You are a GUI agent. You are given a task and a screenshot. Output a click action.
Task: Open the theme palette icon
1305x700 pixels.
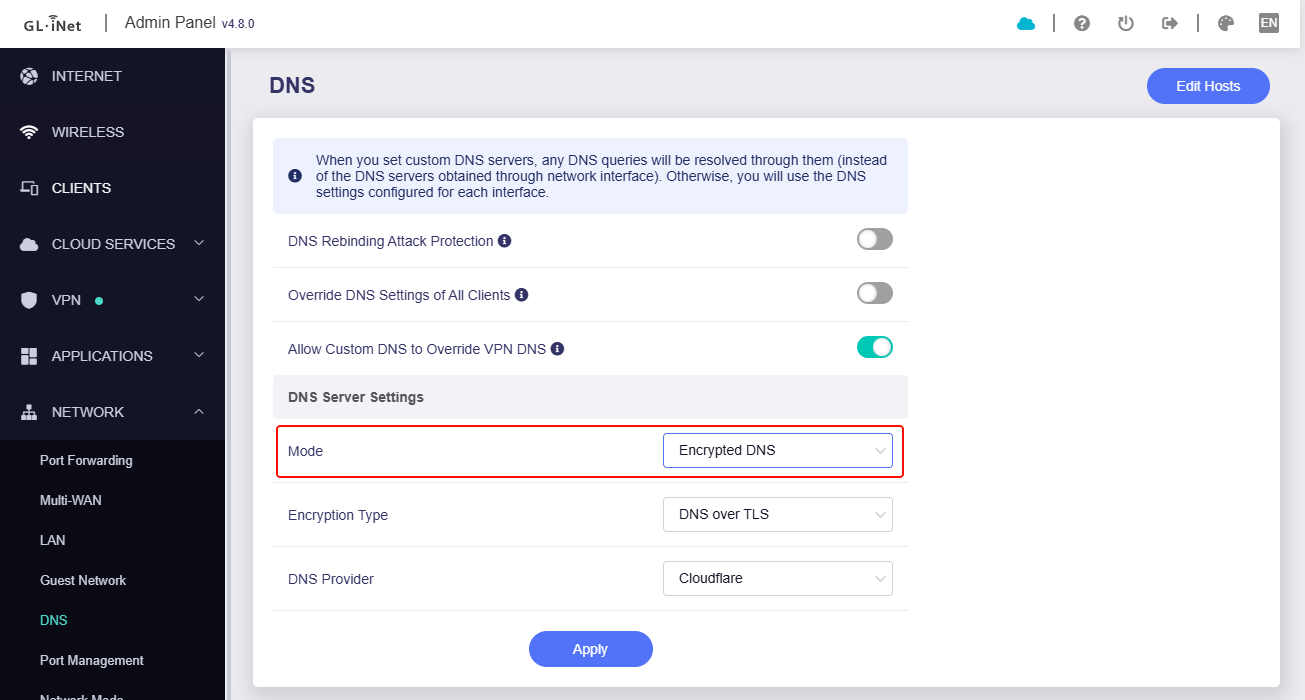coord(1225,23)
